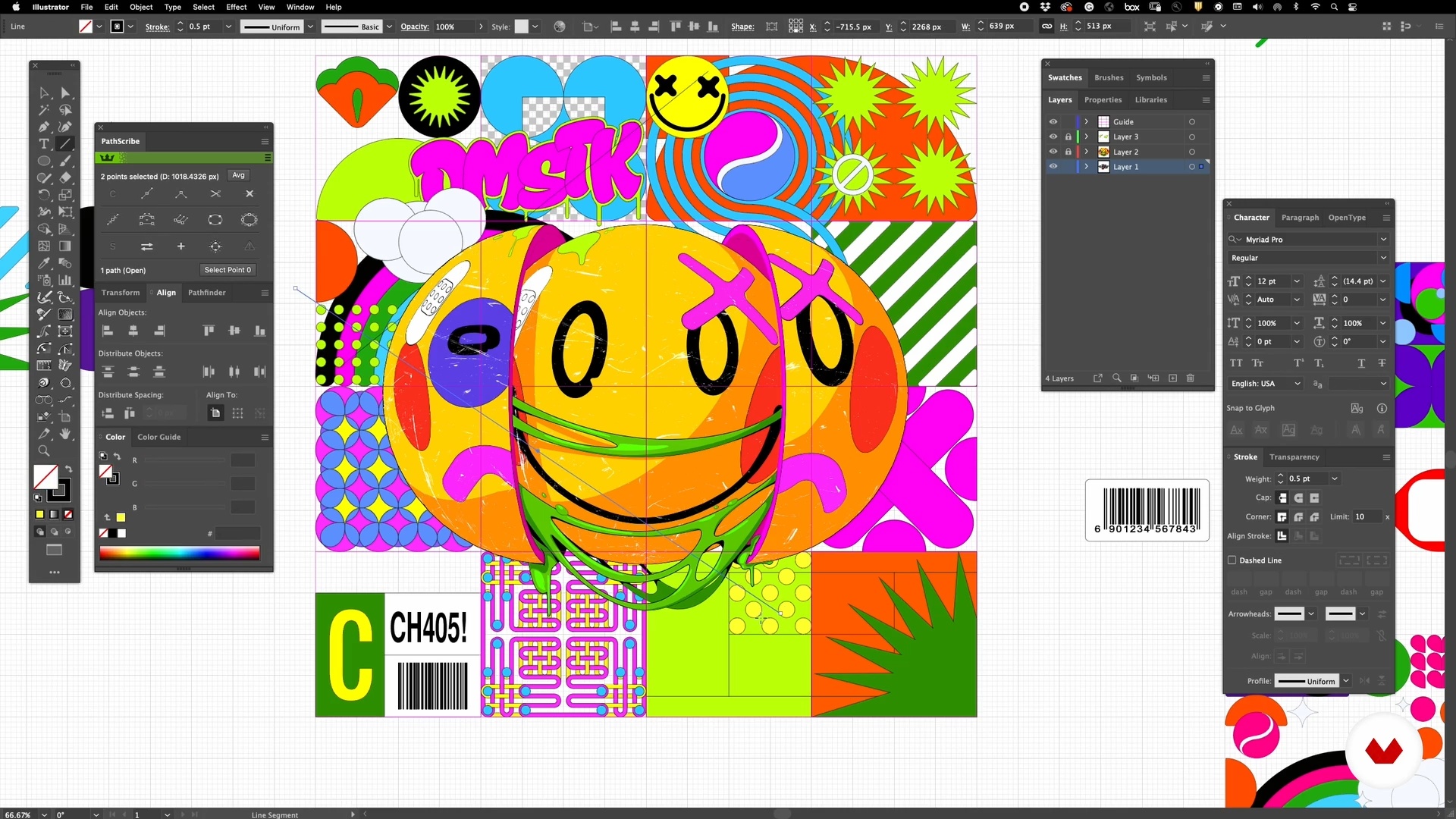Click the PathScribe plus icon
The width and height of the screenshot is (1456, 819).
(x=180, y=246)
